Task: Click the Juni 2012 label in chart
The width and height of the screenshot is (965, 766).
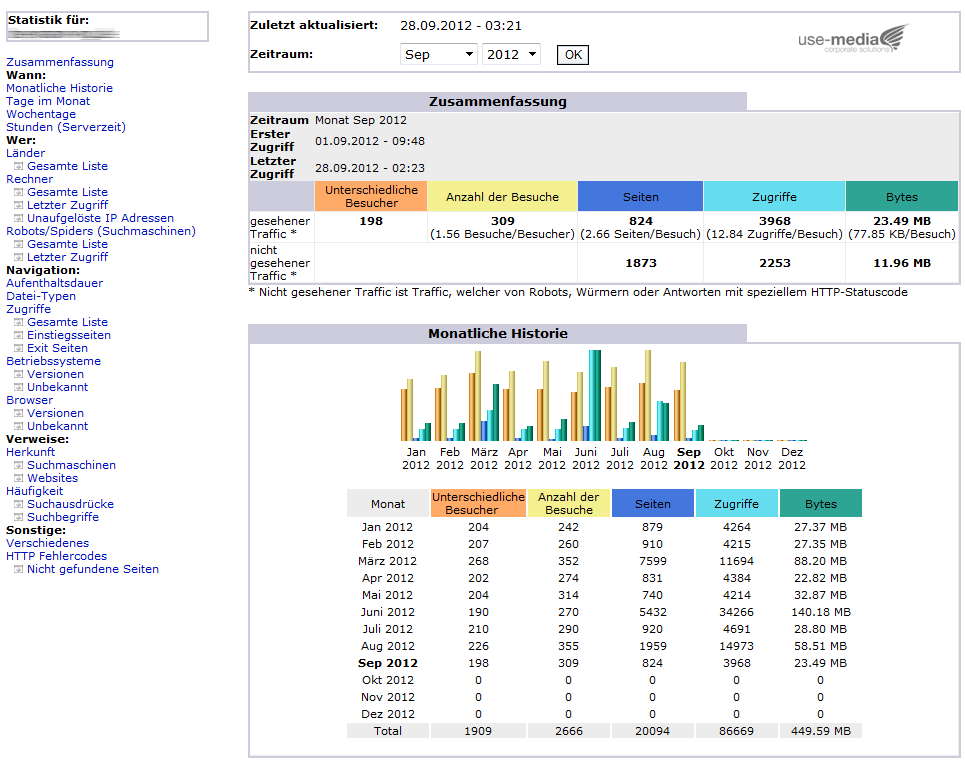Action: pos(585,458)
